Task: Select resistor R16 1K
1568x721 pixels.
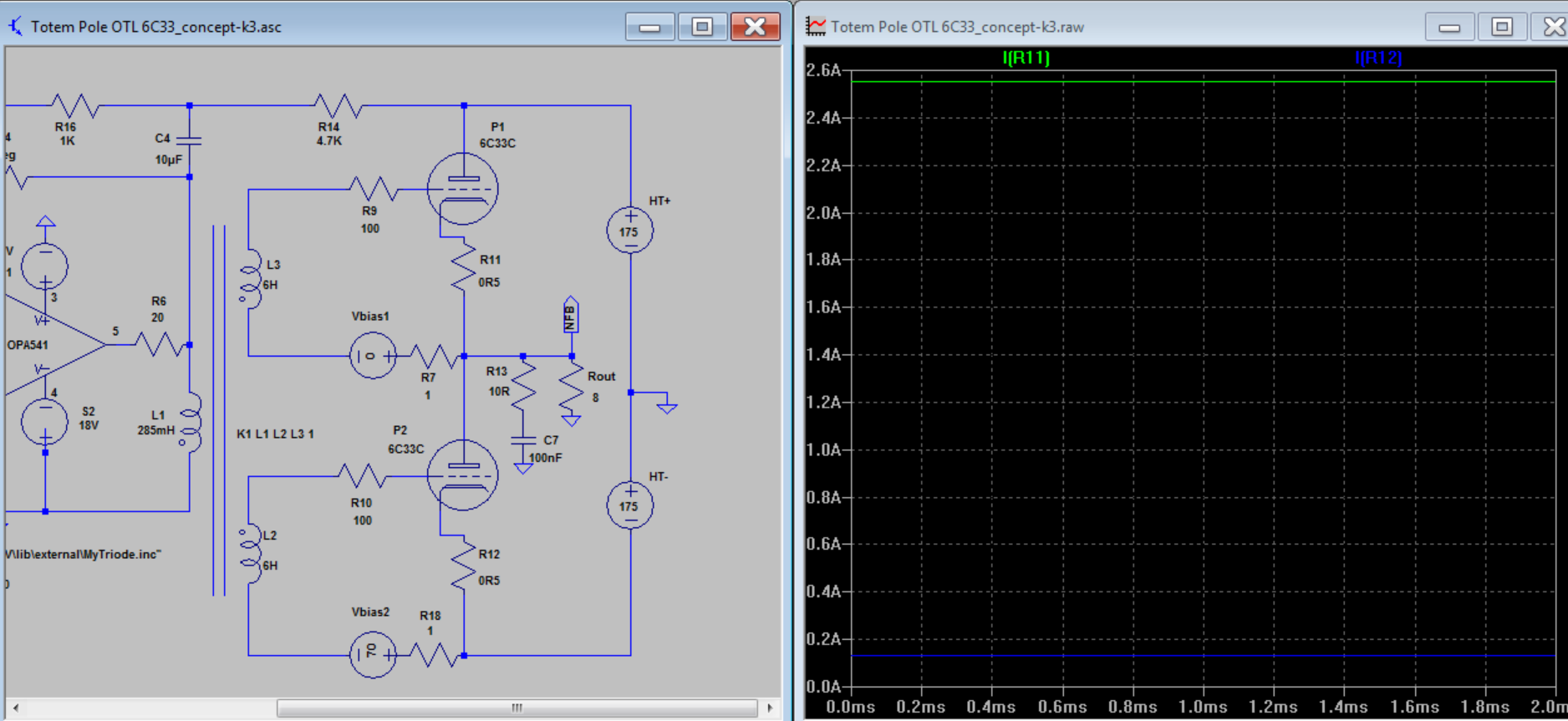Action: (x=75, y=106)
